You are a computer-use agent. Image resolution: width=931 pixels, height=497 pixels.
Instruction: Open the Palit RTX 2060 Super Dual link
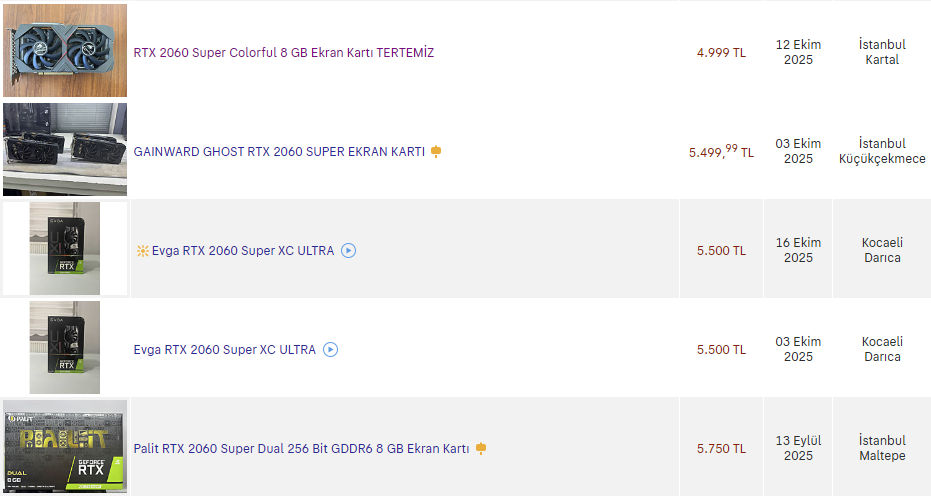click(301, 449)
